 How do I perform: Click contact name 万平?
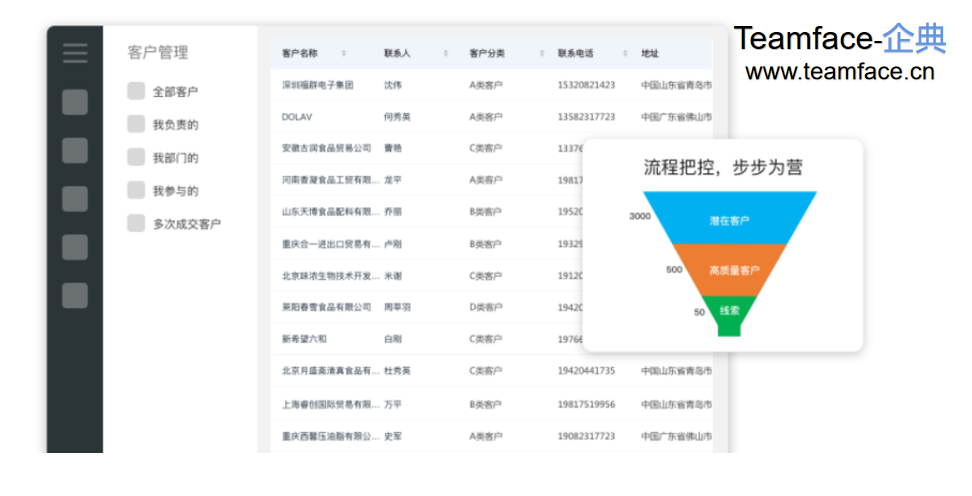tap(393, 404)
